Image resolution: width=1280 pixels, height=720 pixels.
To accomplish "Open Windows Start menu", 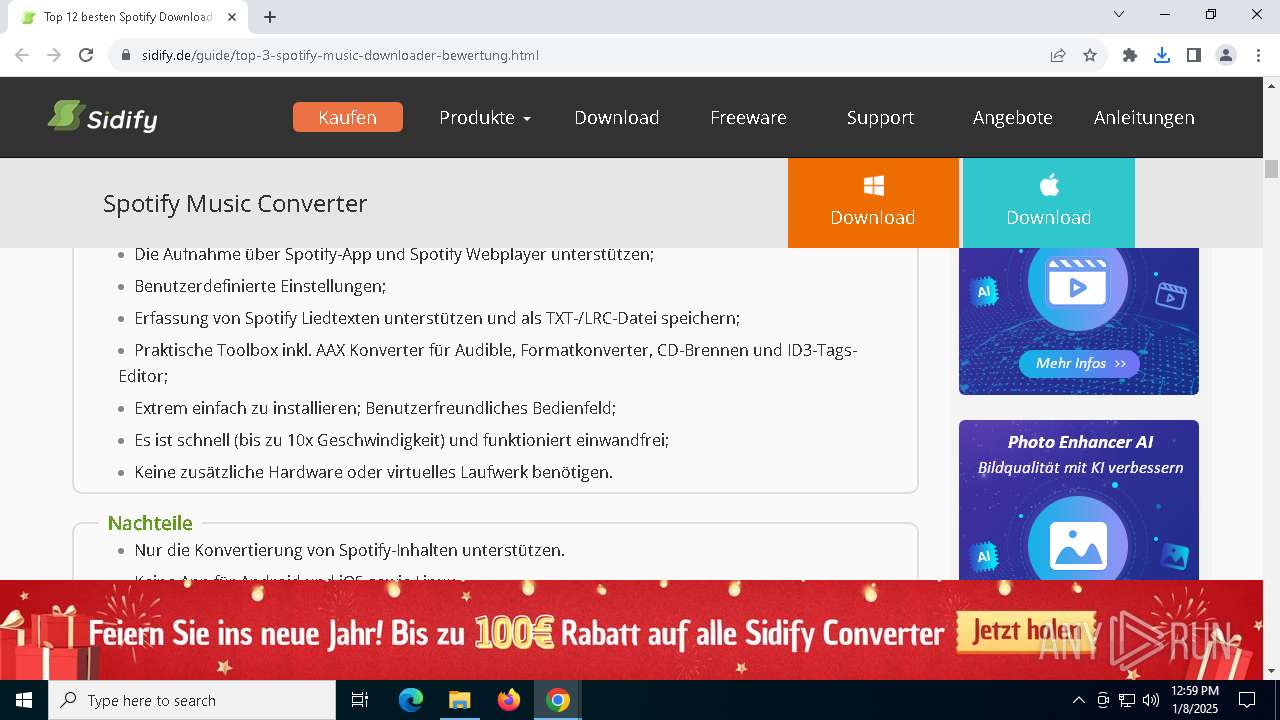I will click(24, 700).
